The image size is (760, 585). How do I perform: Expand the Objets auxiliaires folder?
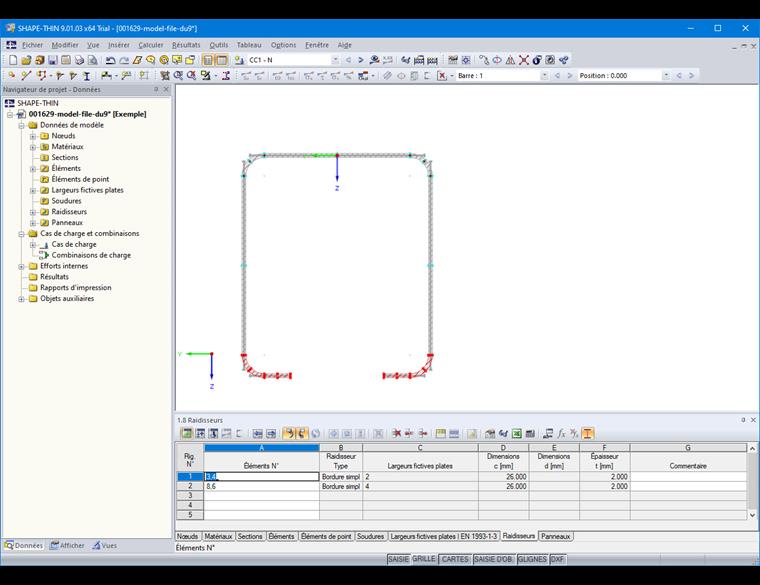[x=21, y=299]
